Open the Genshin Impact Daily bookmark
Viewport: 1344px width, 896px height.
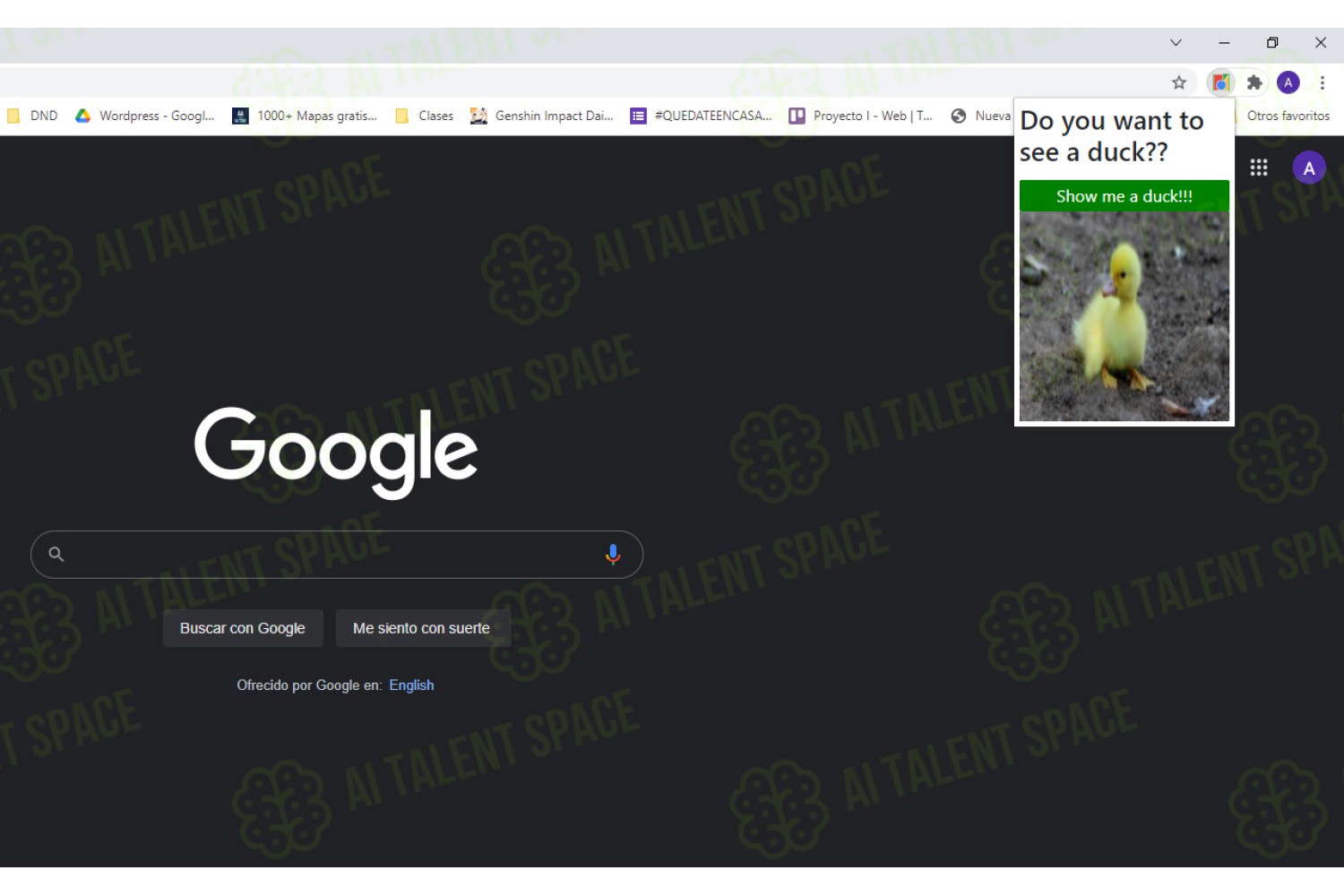[x=542, y=116]
